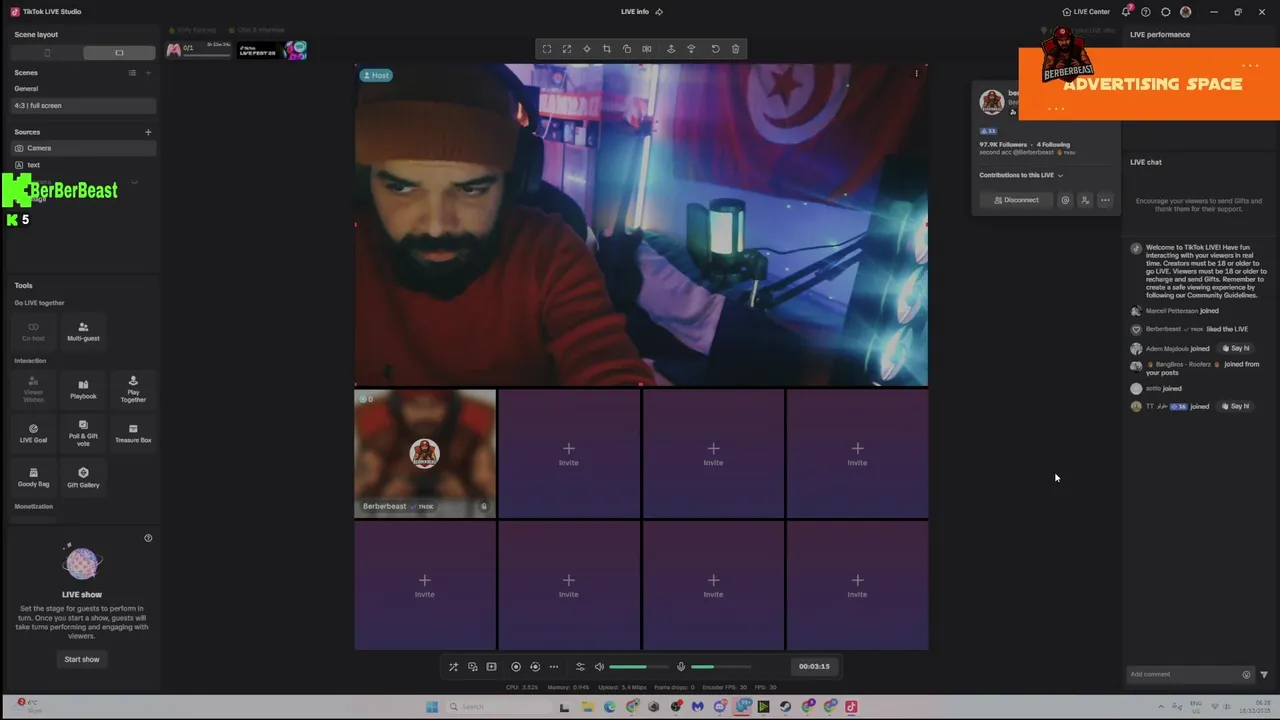The height and width of the screenshot is (720, 1280).
Task: Flip the source horizontally
Action: 647,49
